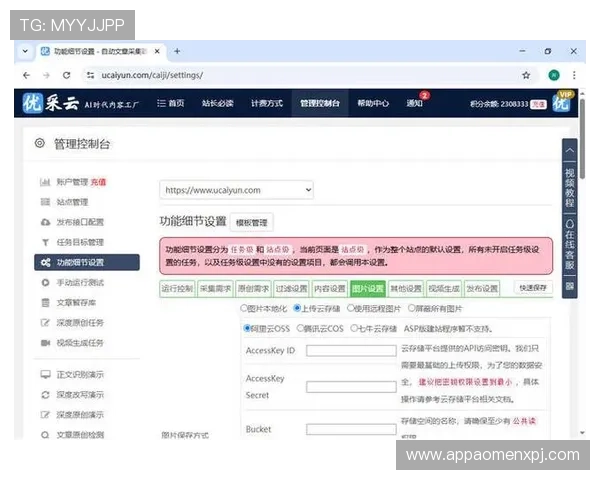Click the 优采云 logo

tap(51, 103)
